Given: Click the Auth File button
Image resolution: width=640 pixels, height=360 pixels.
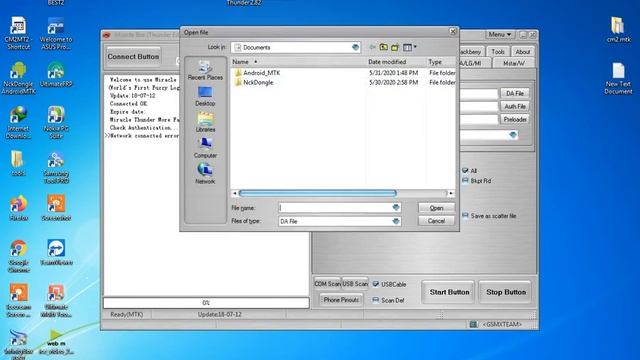Looking at the screenshot, I should point(515,107).
